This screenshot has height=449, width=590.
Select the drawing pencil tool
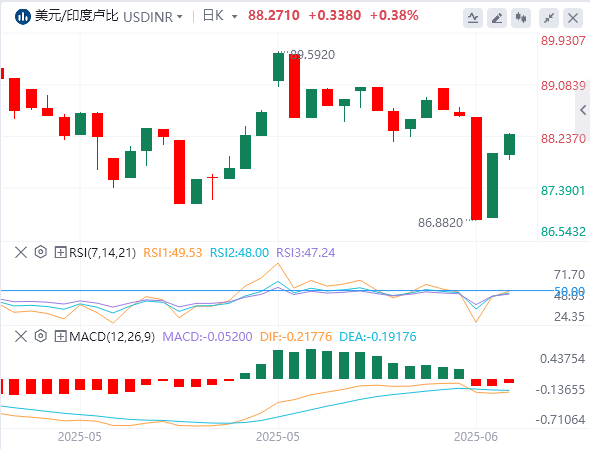pos(497,18)
